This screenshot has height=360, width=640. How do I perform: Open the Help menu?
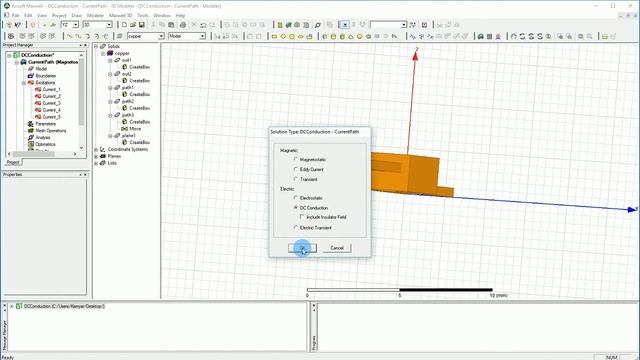pos(180,16)
